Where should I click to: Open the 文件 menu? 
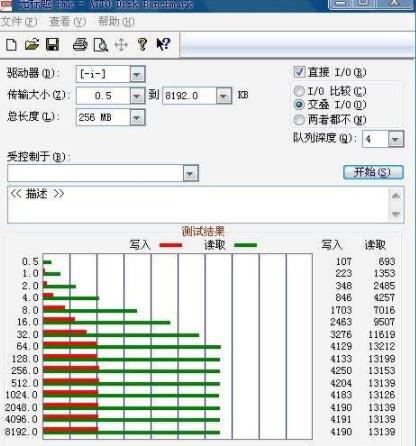pos(19,22)
